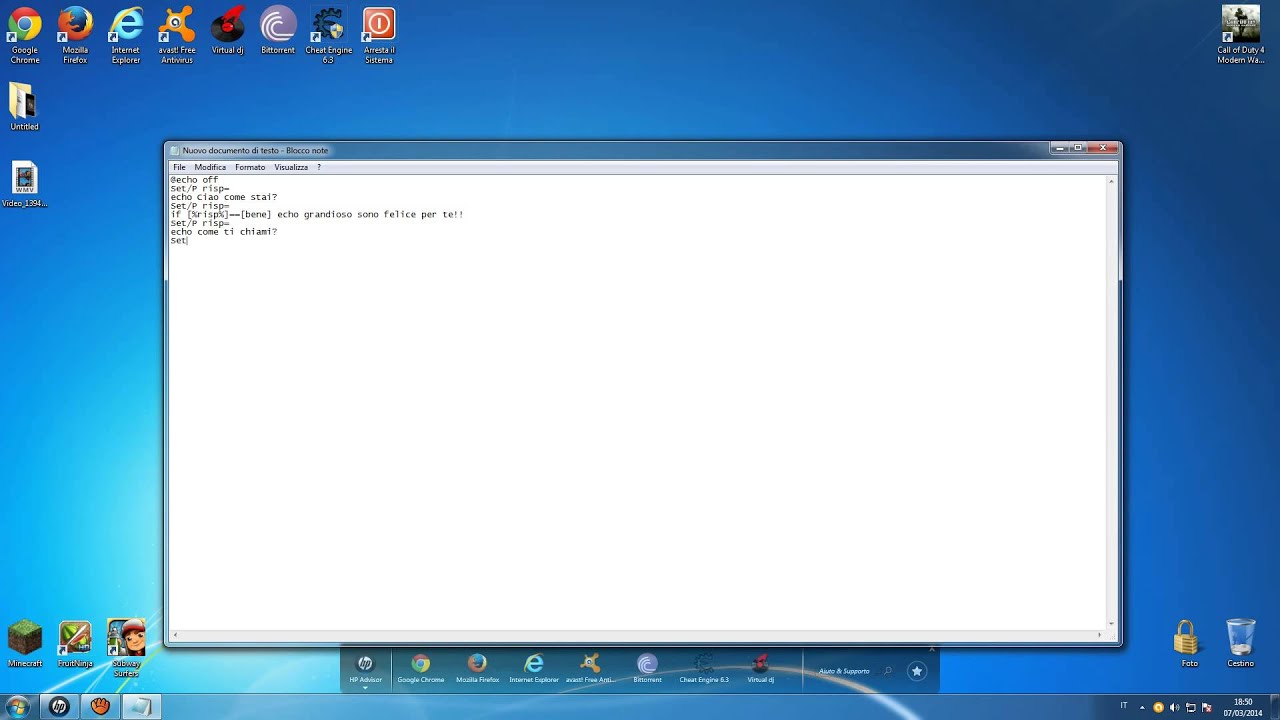
Task: Select Subway Surfers desktop icon
Action: click(126, 648)
